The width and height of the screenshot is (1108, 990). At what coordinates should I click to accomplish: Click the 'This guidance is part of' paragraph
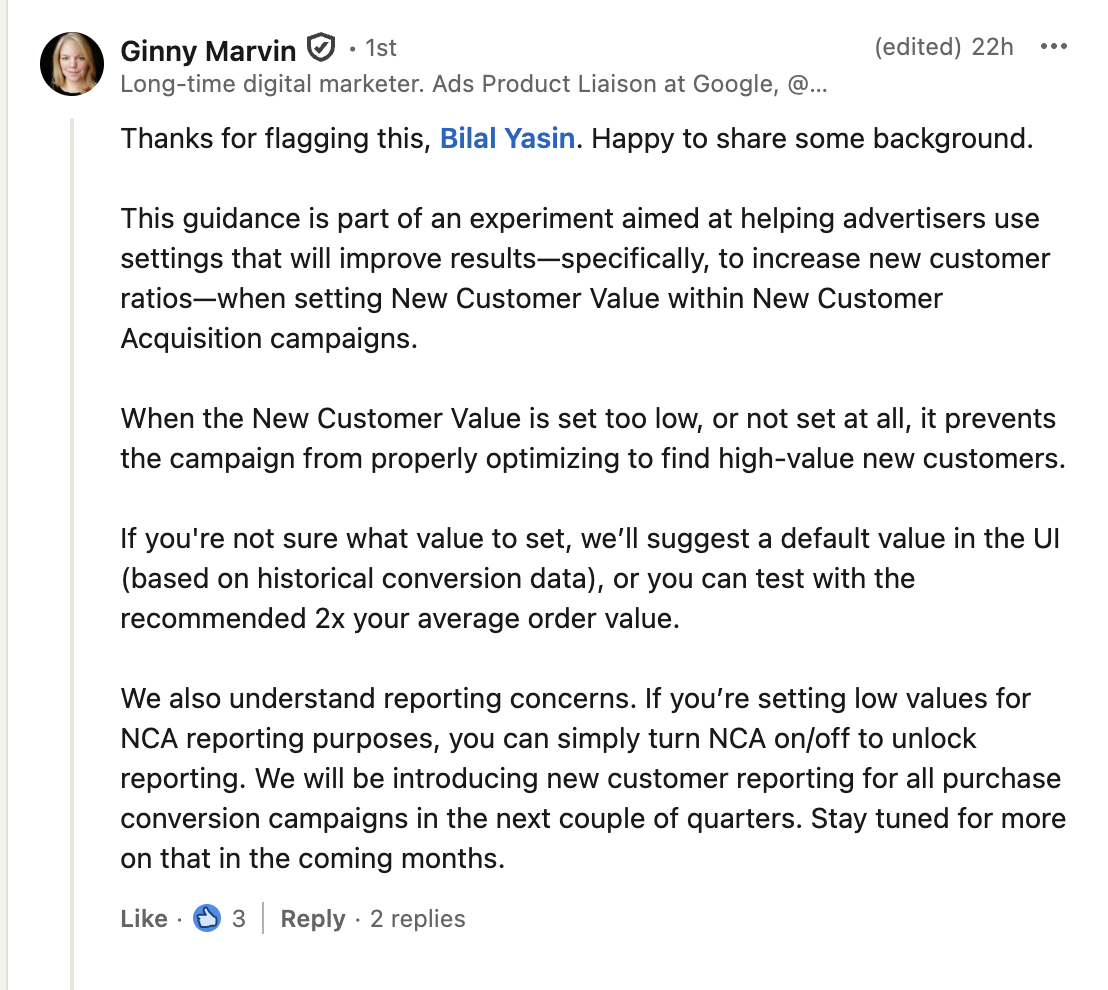pyautogui.click(x=580, y=278)
